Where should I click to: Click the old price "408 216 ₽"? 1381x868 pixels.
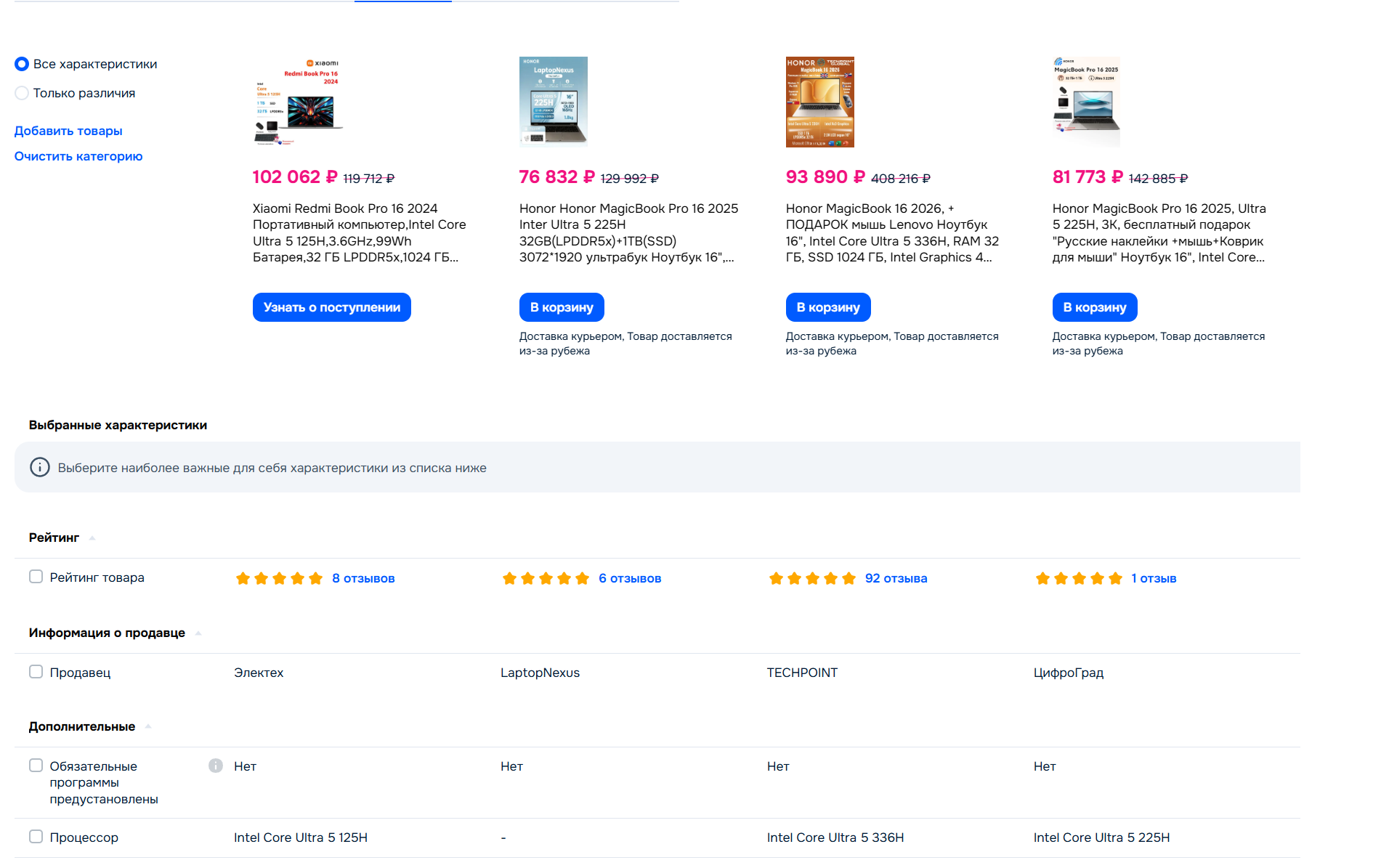[901, 179]
